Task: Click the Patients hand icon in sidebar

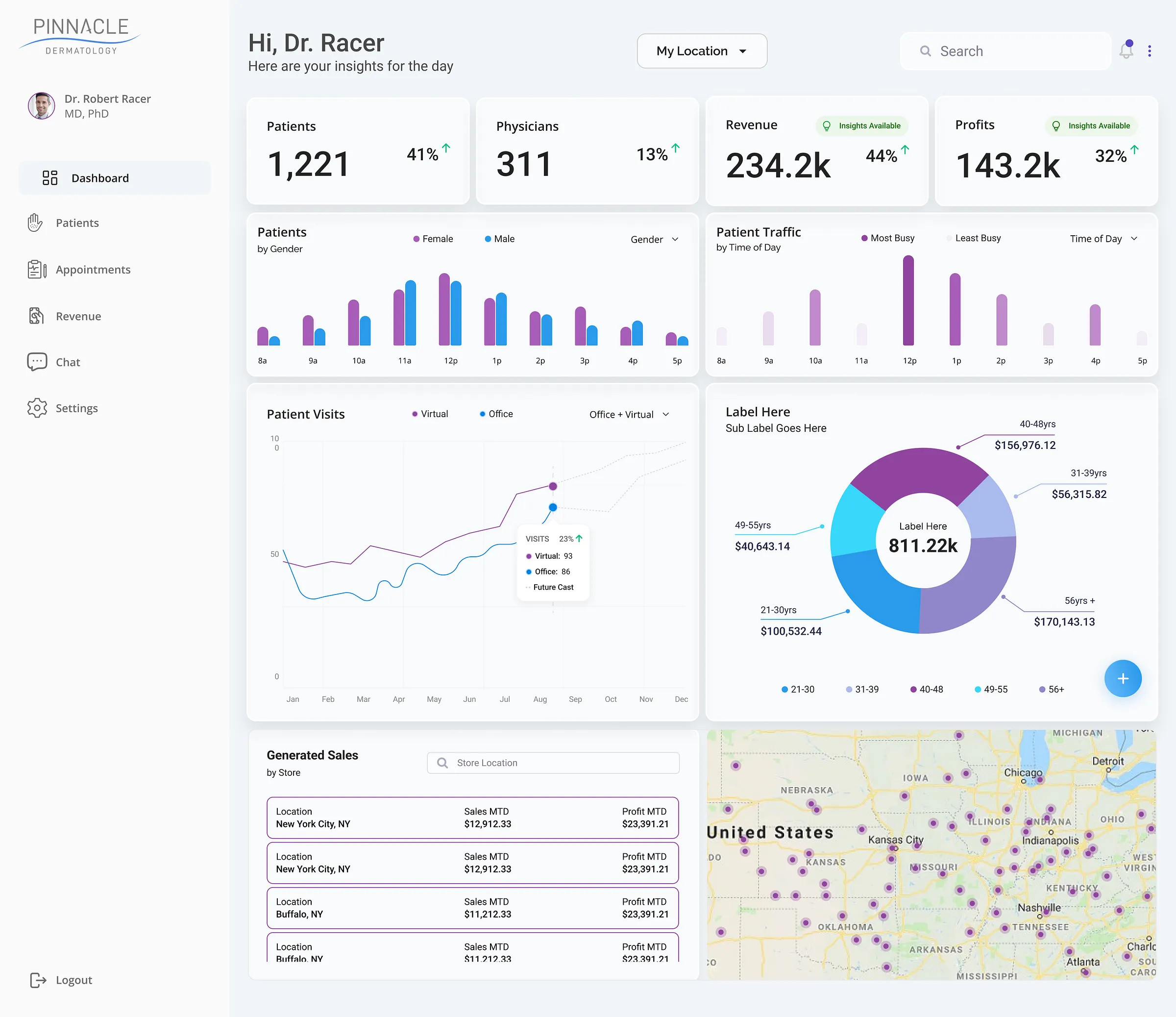Action: (35, 223)
